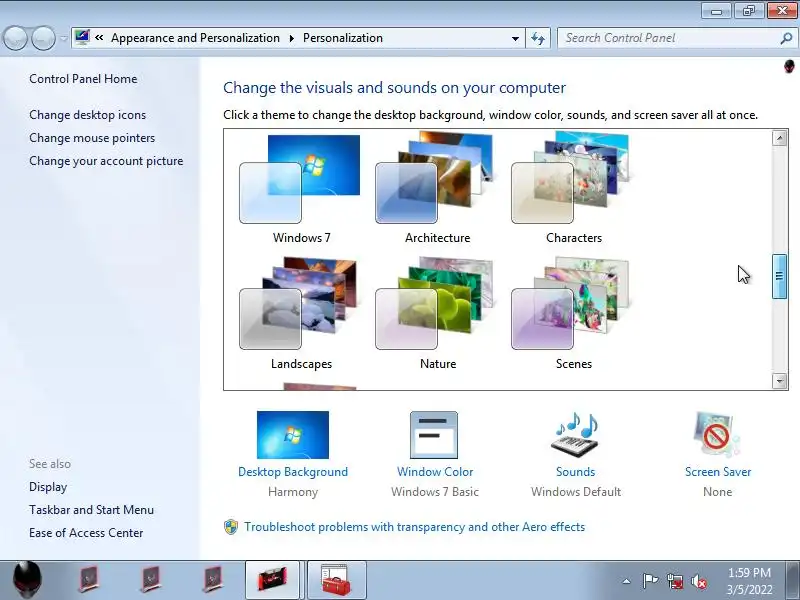Click the Personalization breadcrumb
The height and width of the screenshot is (600, 800).
pos(343,38)
